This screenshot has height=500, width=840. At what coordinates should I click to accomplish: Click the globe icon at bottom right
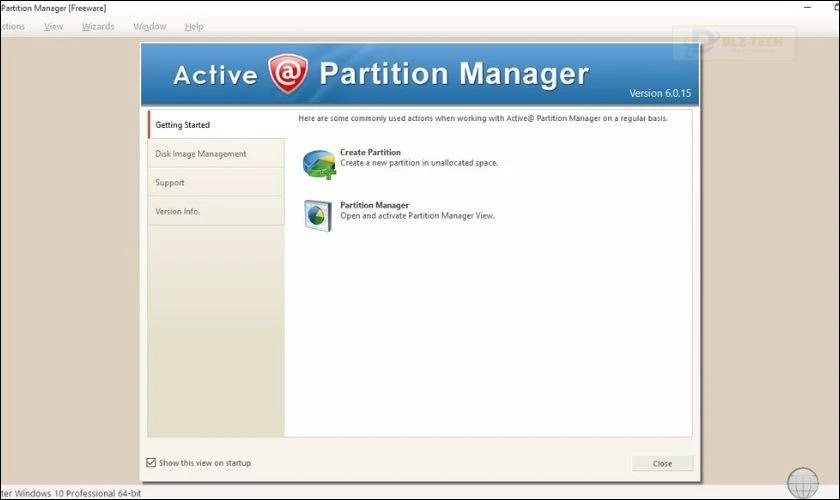pos(802,482)
